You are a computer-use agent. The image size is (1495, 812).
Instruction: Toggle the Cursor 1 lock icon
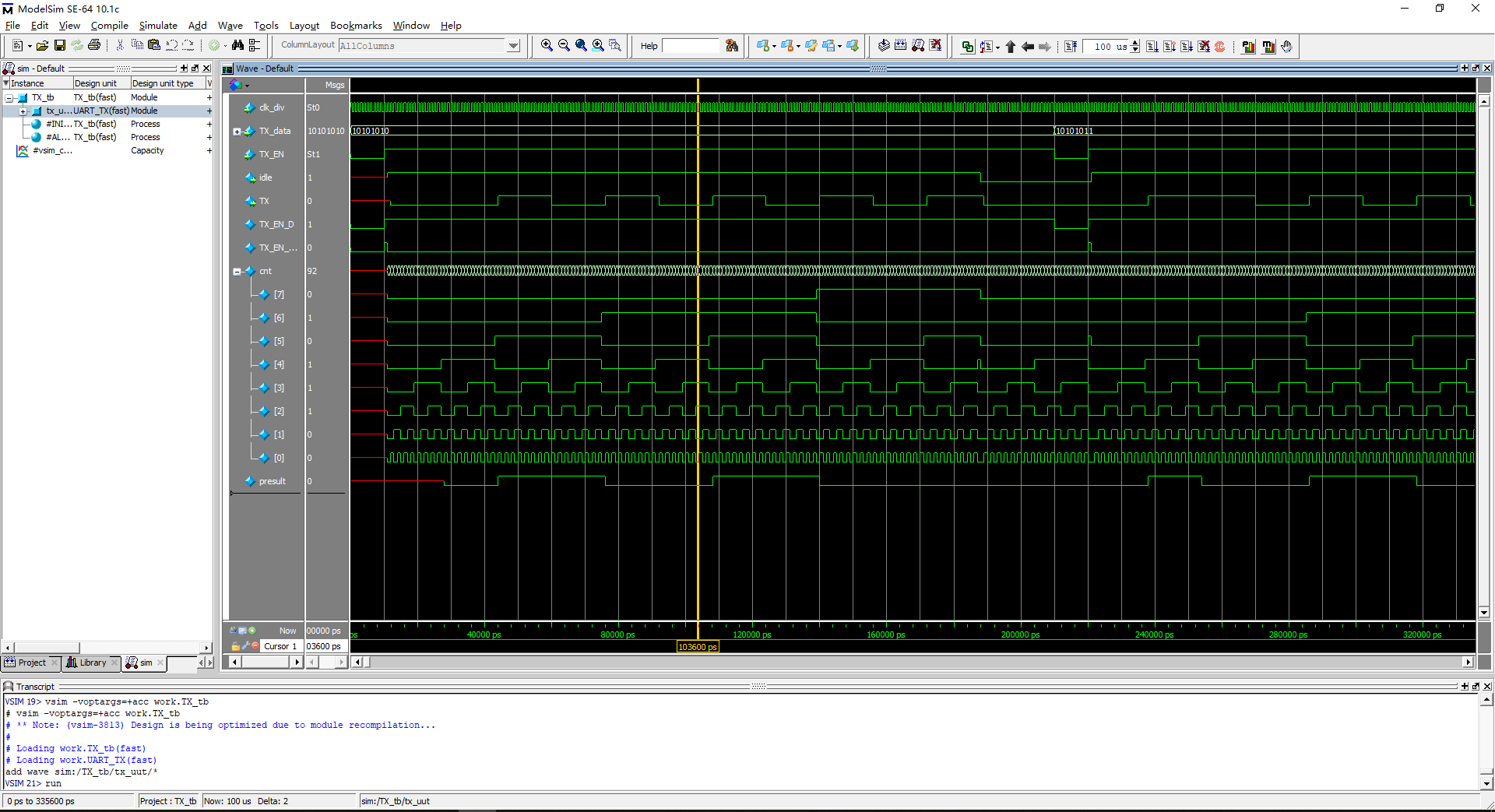[235, 646]
